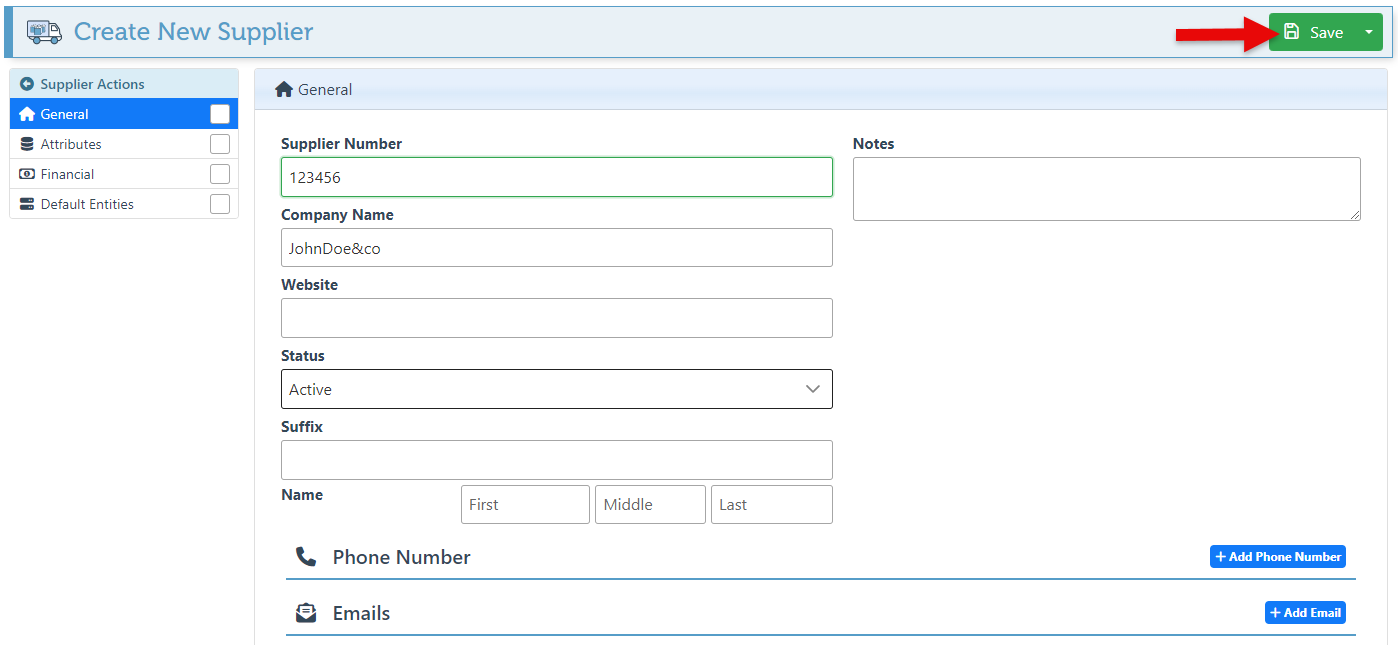Click the server icon by Default Entities
The image size is (1398, 645).
[27, 204]
